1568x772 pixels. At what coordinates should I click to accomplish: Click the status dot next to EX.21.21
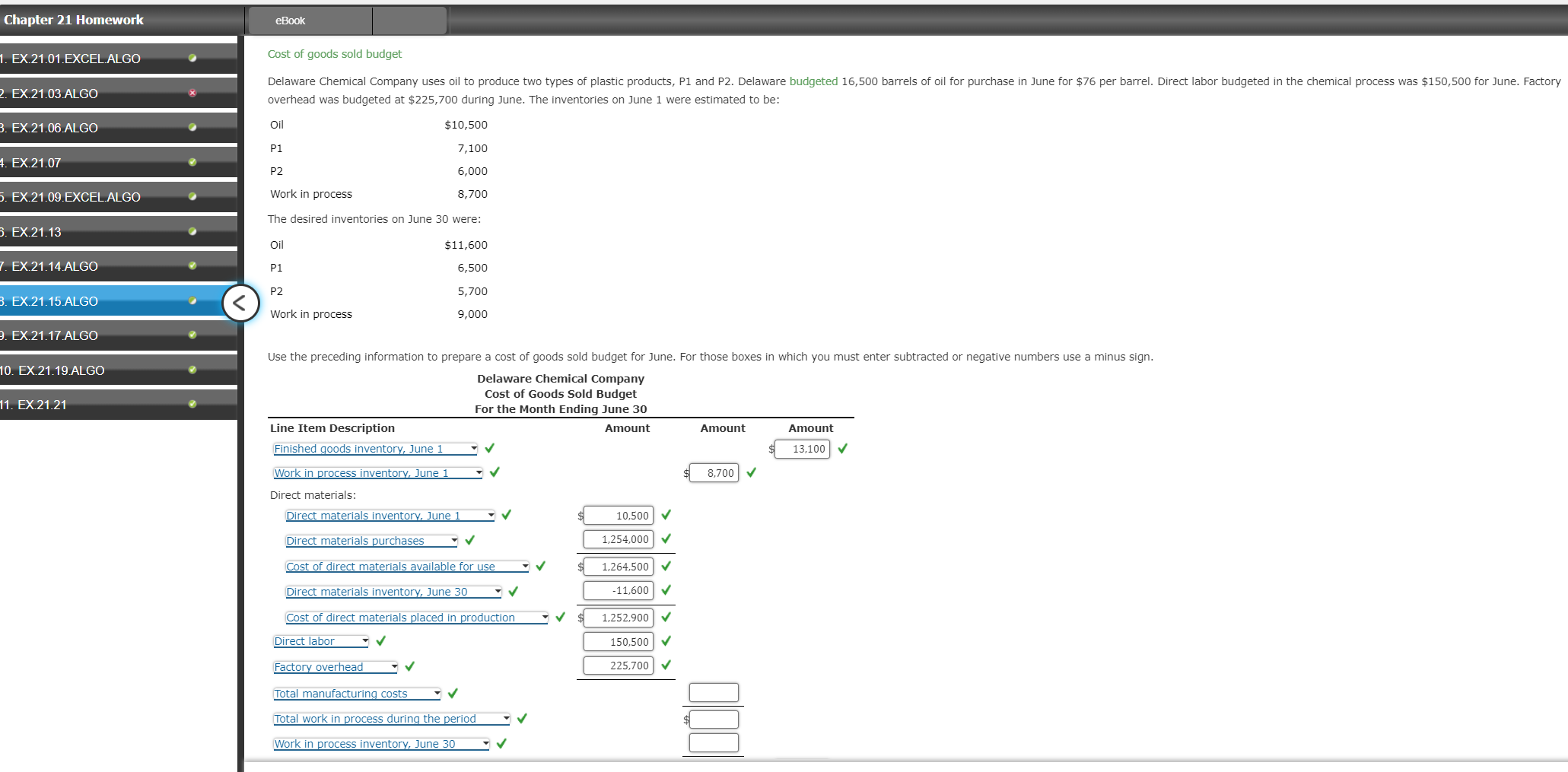[192, 404]
